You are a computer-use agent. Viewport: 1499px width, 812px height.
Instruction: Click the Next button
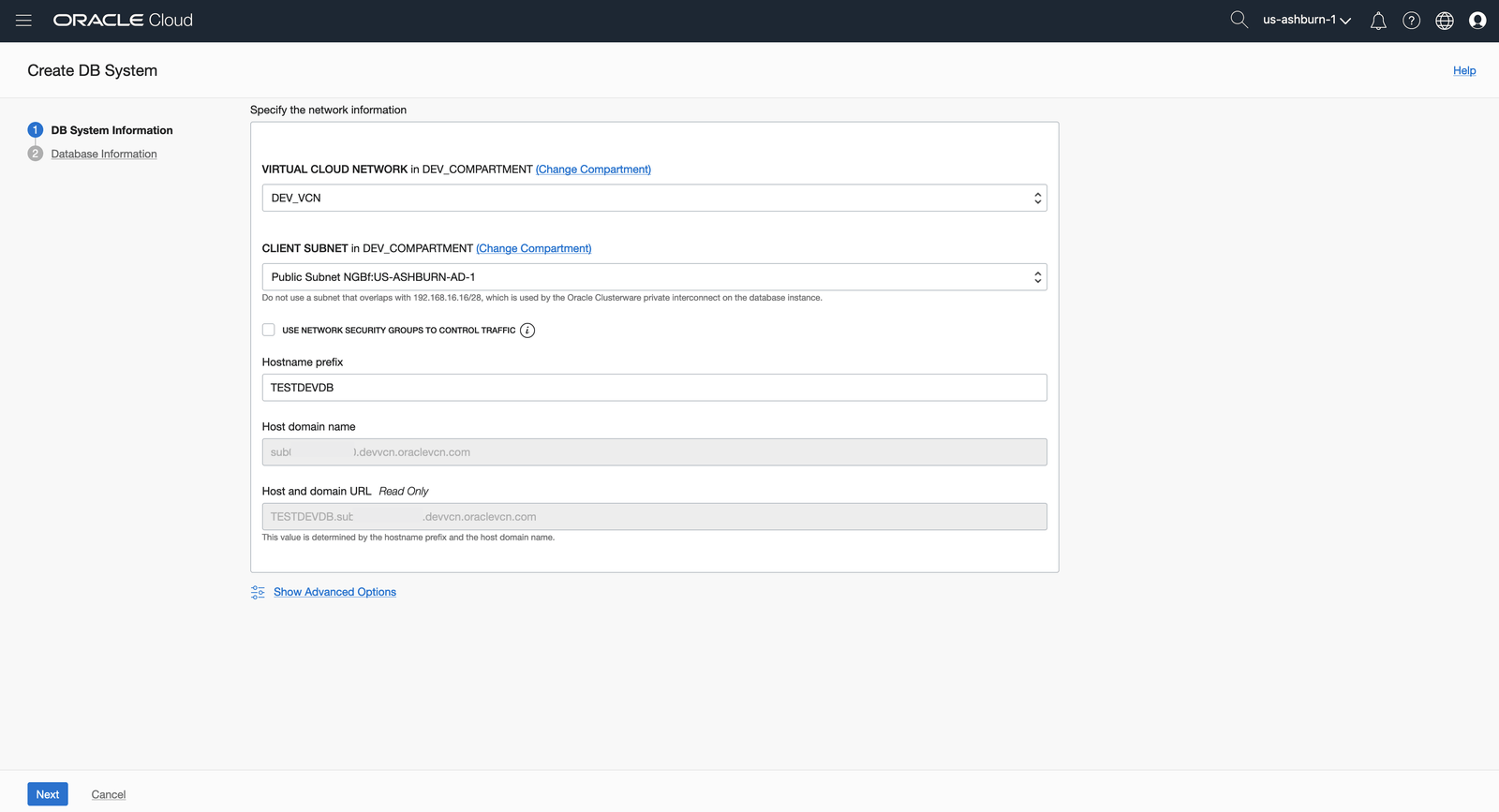pyautogui.click(x=48, y=794)
